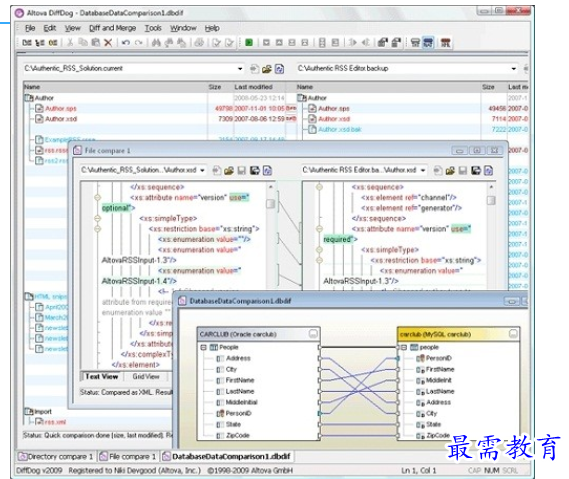The image size is (569, 479).
Task: Open the Help menu
Action: [212, 28]
